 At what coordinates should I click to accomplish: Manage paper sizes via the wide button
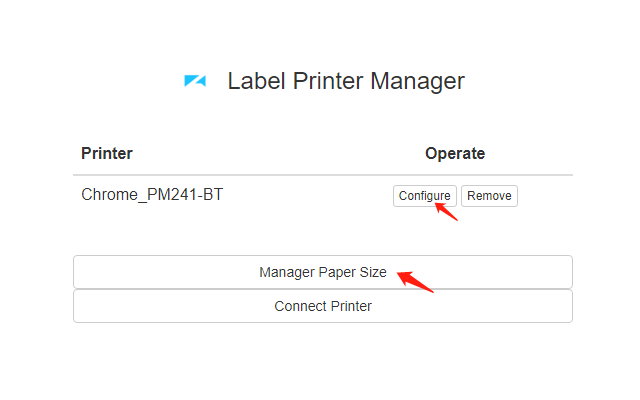tap(322, 272)
